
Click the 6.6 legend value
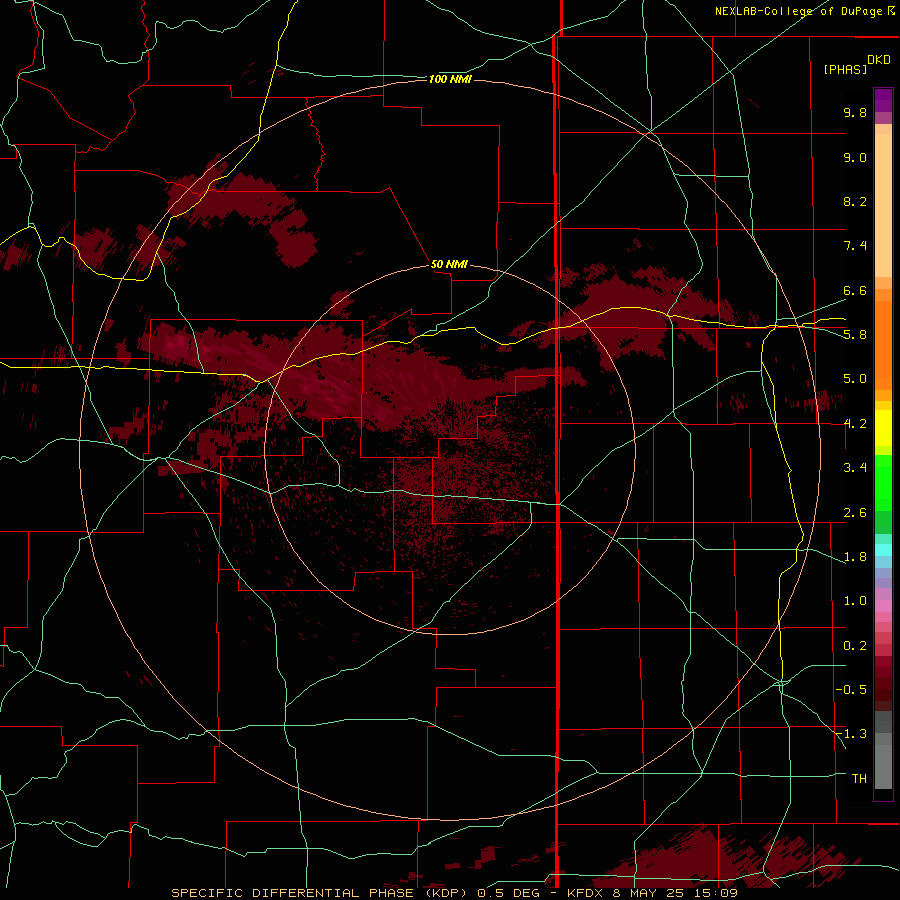point(855,290)
